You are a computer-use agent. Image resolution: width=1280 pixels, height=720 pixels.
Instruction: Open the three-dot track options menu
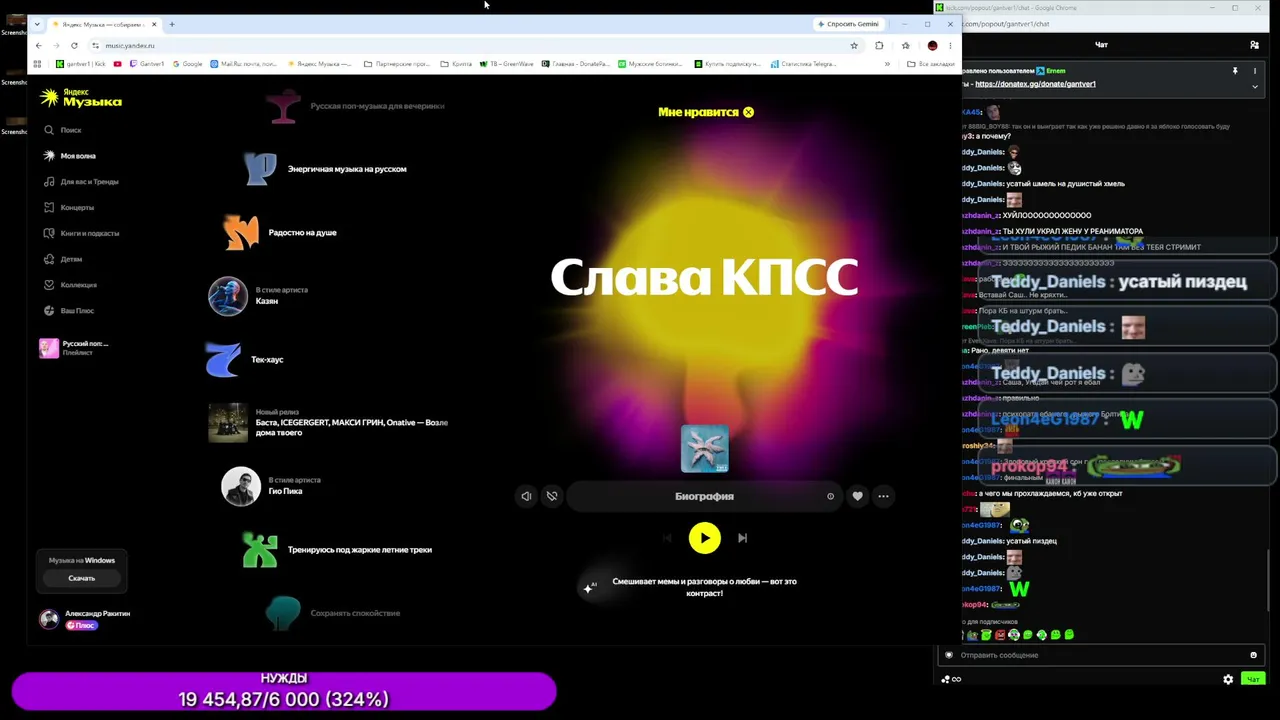pos(883,496)
